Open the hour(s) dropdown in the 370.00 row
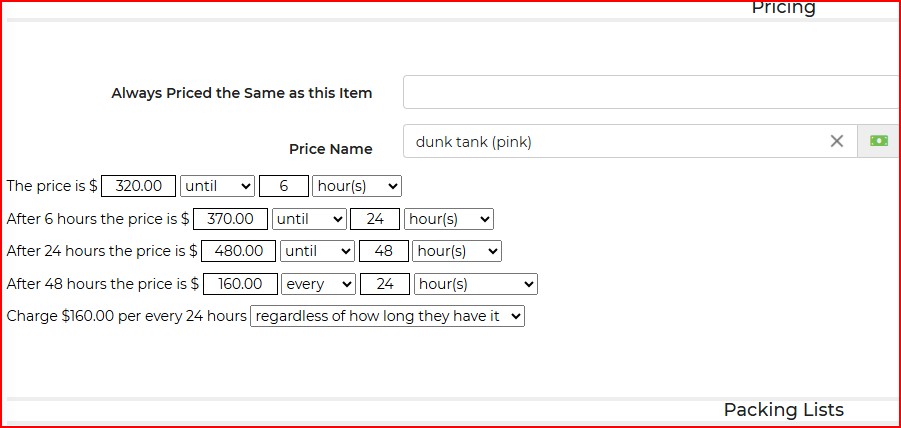Screen dimensions: 901x428 [448, 219]
